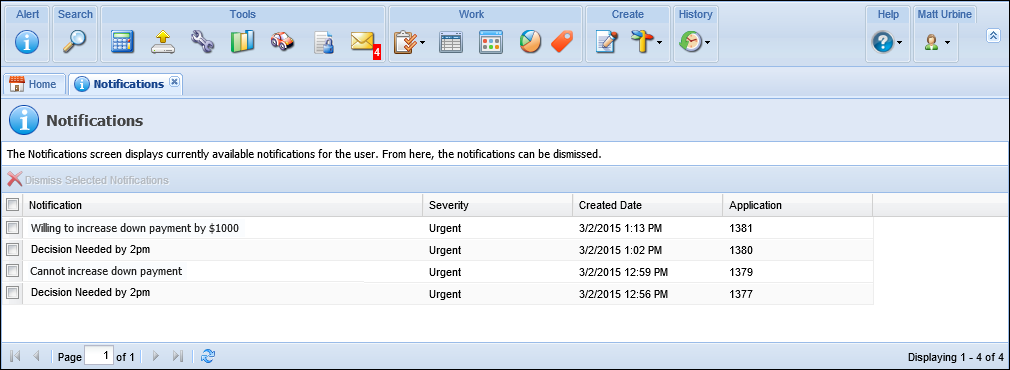Screen dimensions: 1010x370
Task: Check the 'Willing to increase down payment' row checkbox
Action: [x=12, y=227]
